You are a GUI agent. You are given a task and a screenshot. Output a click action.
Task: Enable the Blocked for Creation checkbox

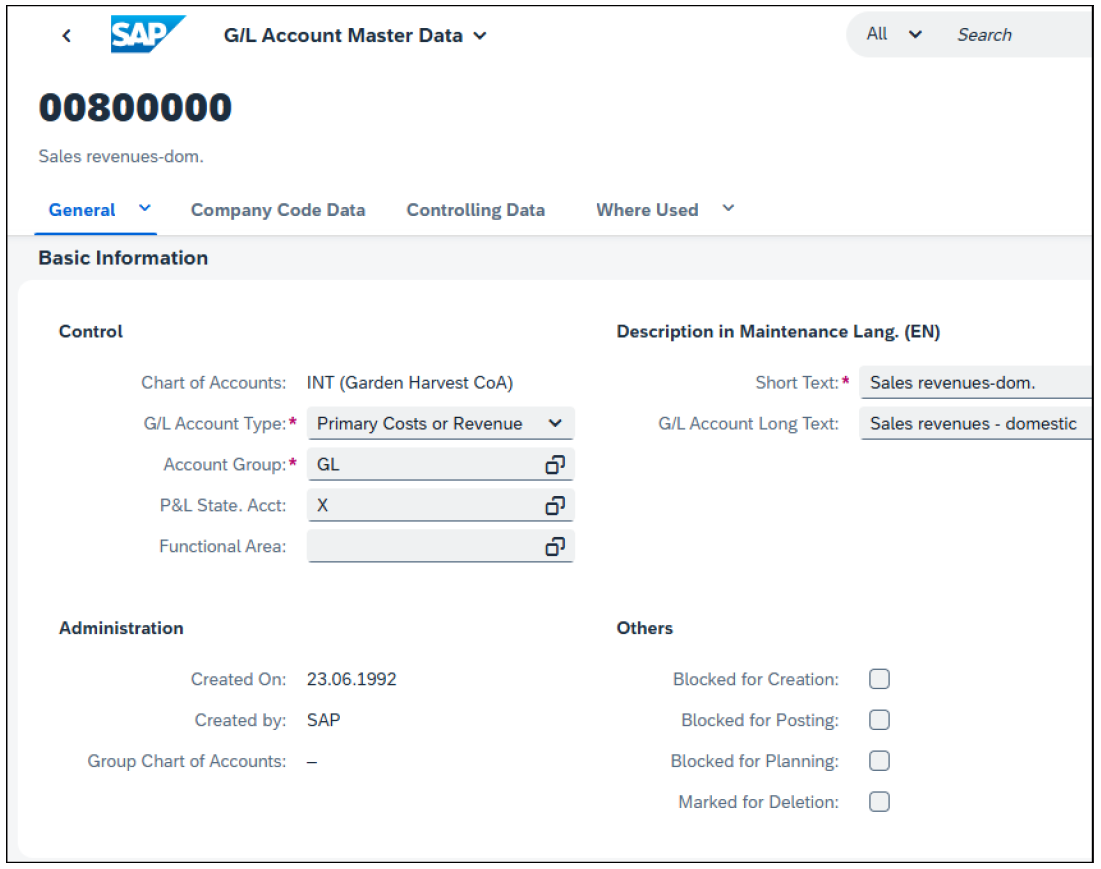point(879,680)
